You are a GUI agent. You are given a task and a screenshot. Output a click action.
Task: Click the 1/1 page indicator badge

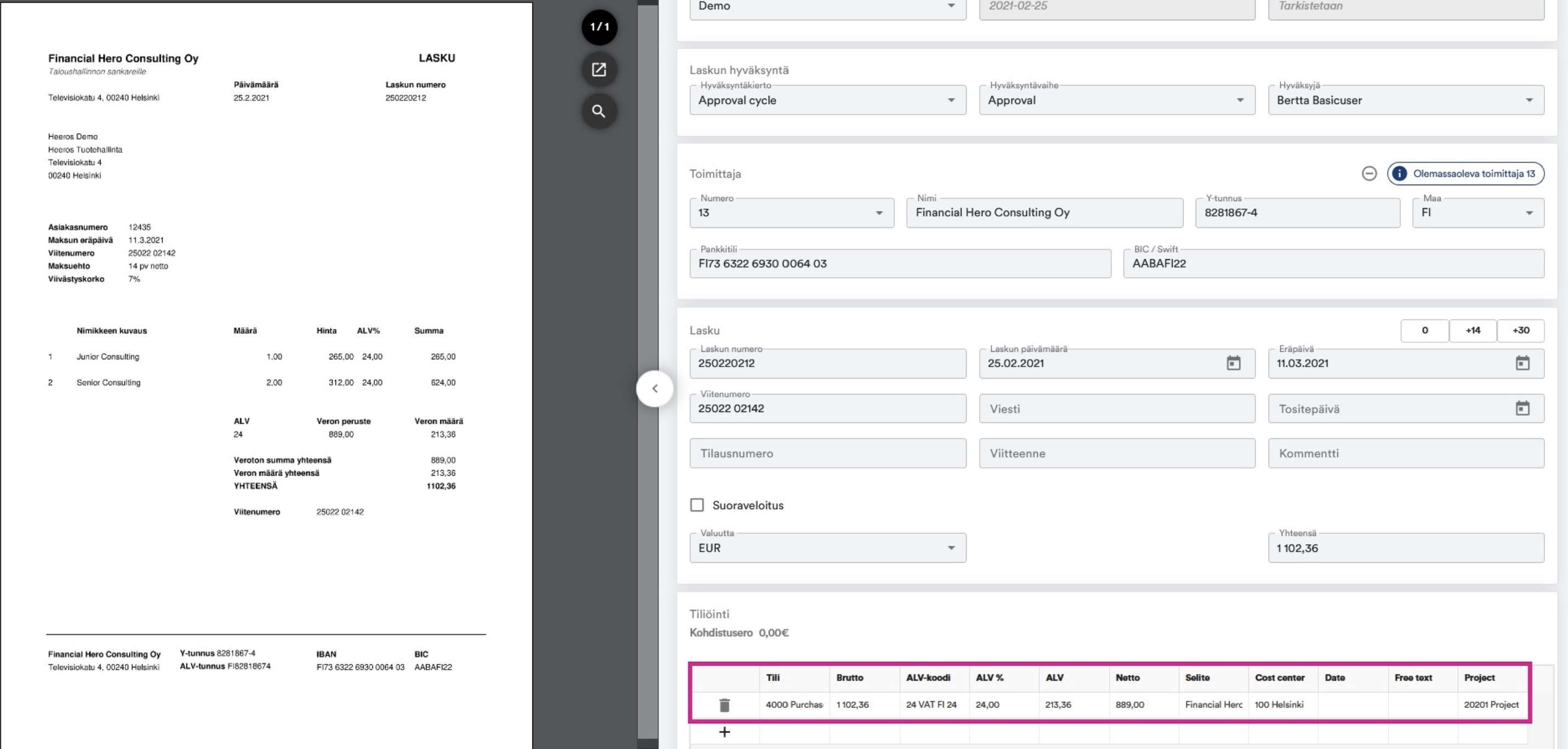point(599,27)
